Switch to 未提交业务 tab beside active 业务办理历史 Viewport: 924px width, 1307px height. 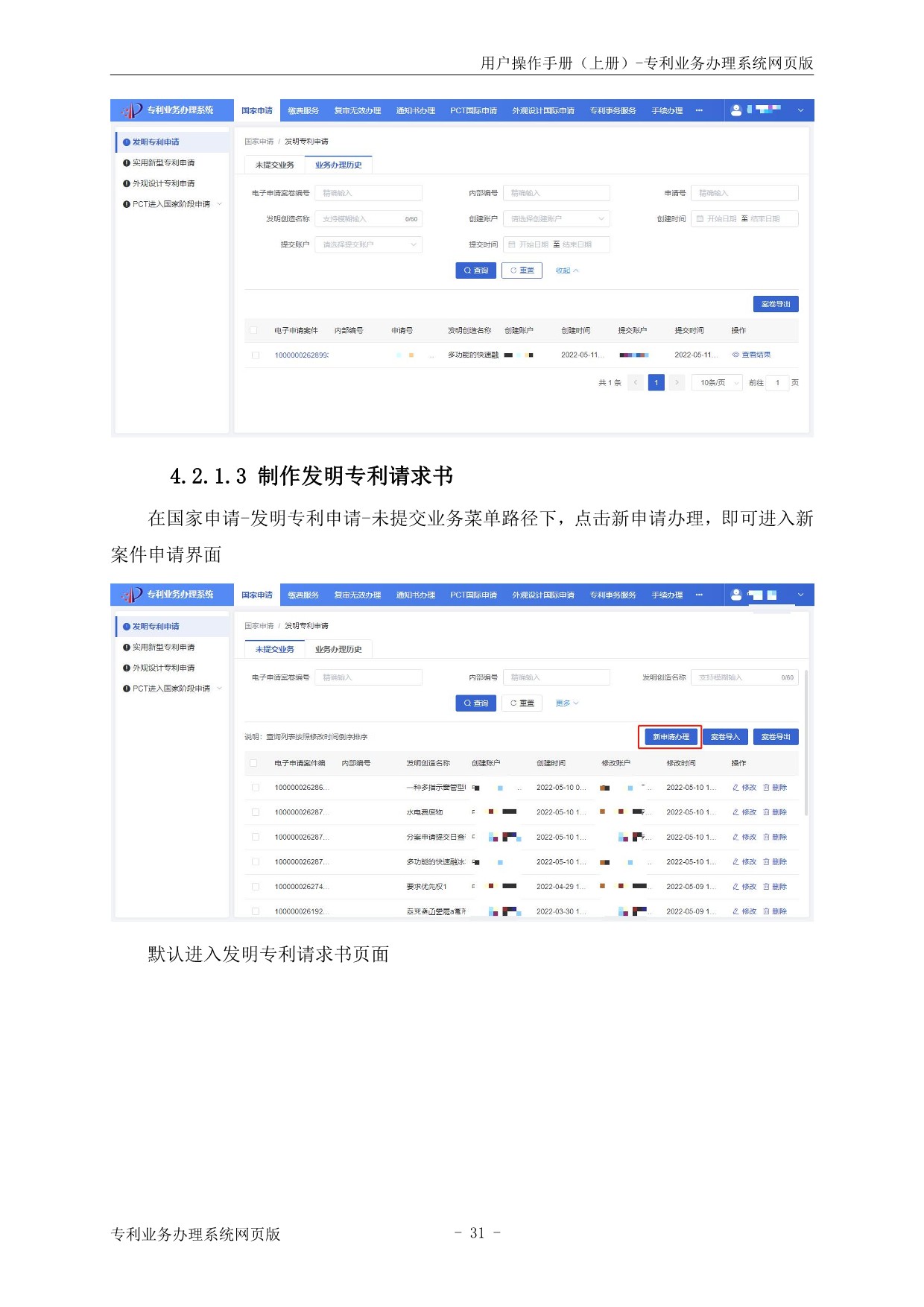point(274,165)
